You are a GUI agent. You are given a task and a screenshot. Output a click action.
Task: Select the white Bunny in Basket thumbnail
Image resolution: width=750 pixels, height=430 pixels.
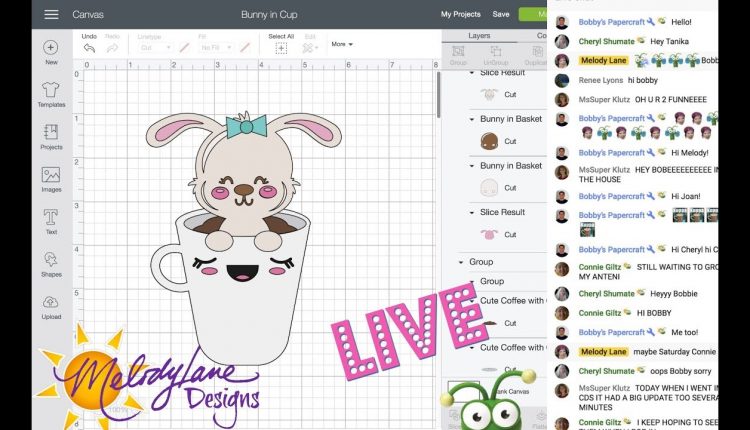[x=489, y=188]
